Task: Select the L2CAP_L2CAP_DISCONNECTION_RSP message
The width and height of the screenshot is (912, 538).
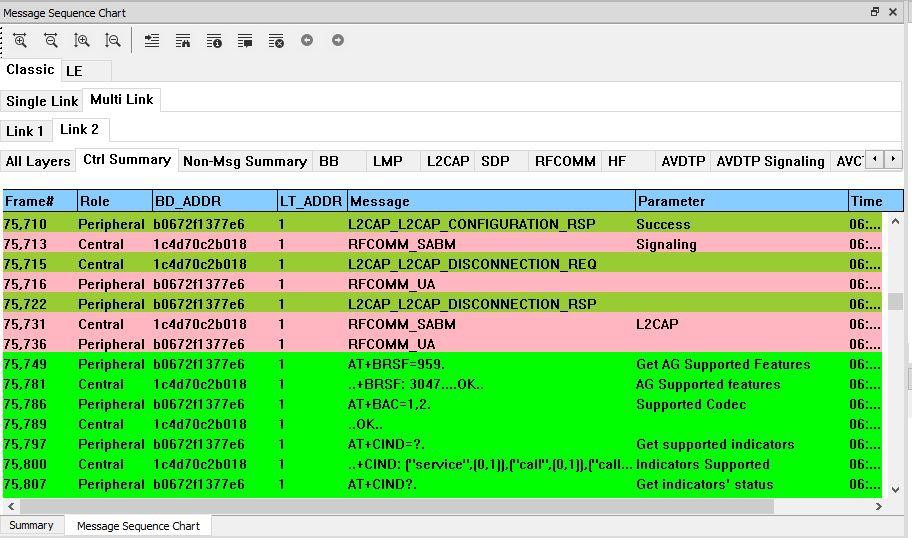Action: pyautogui.click(x=472, y=304)
